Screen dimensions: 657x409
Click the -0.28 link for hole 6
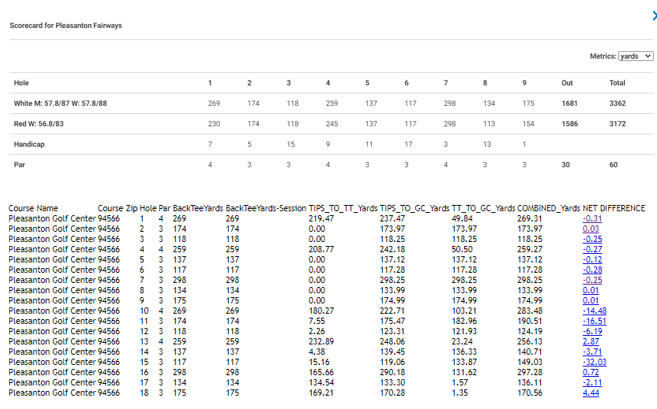point(592,270)
